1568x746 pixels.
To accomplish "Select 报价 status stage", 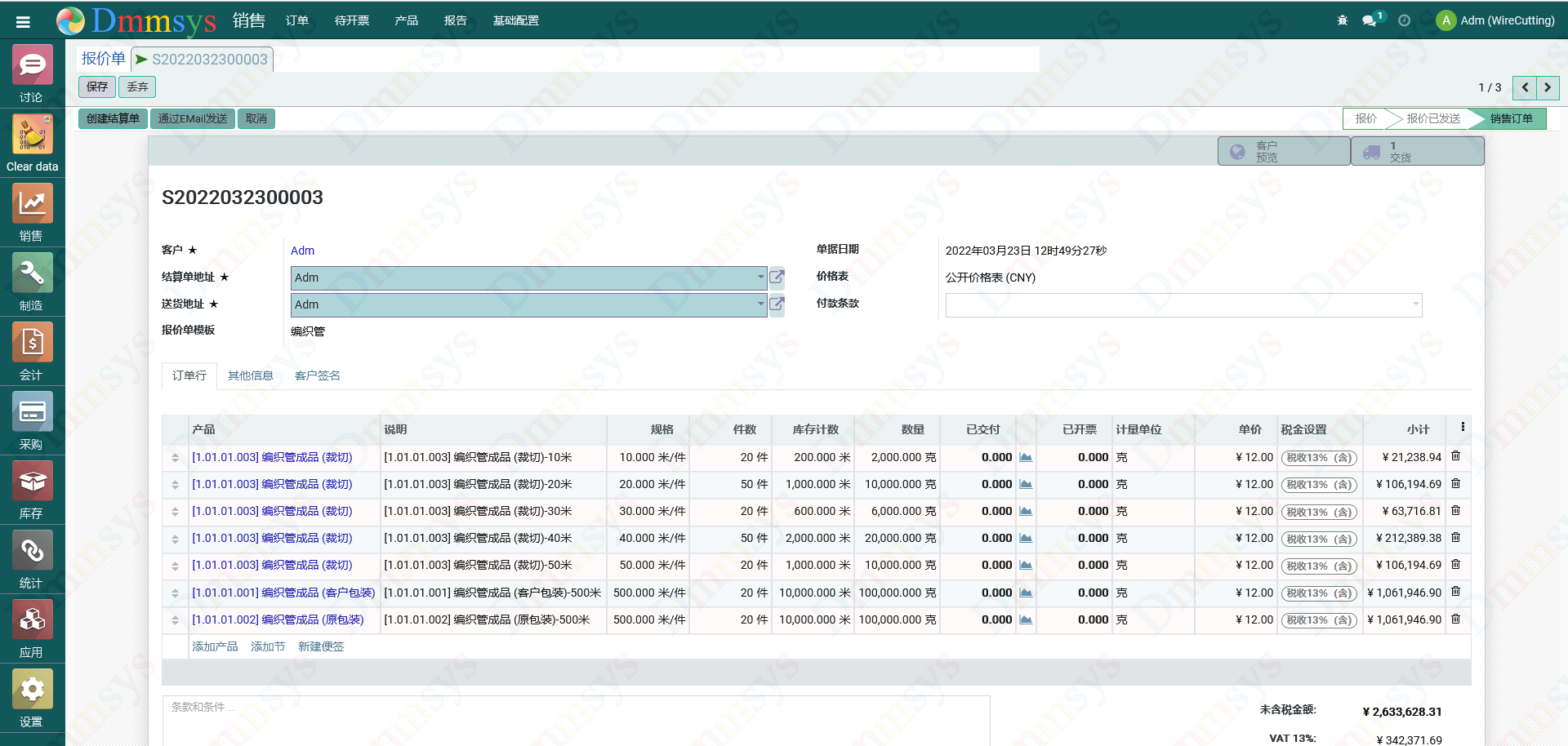I will point(1365,118).
